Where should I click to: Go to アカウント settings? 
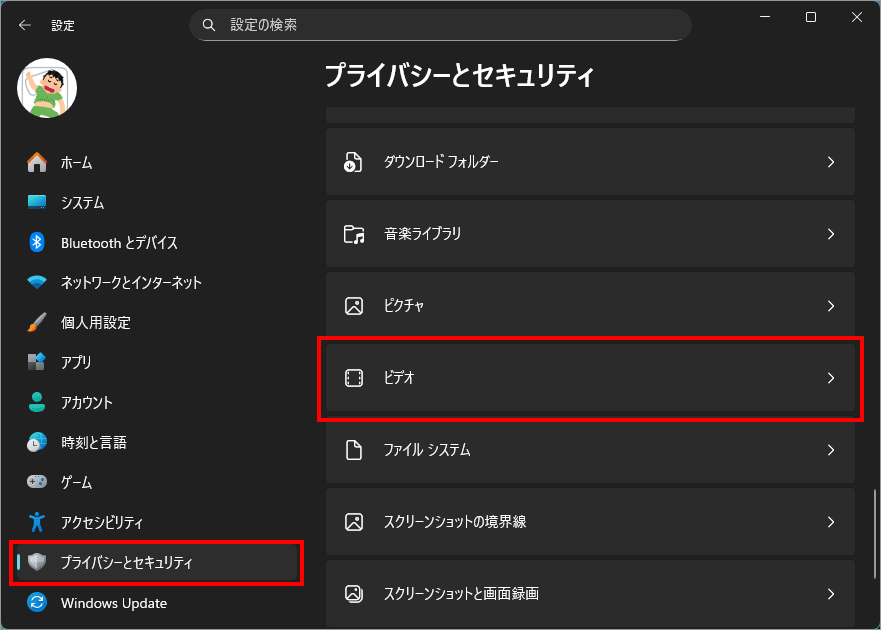86,402
